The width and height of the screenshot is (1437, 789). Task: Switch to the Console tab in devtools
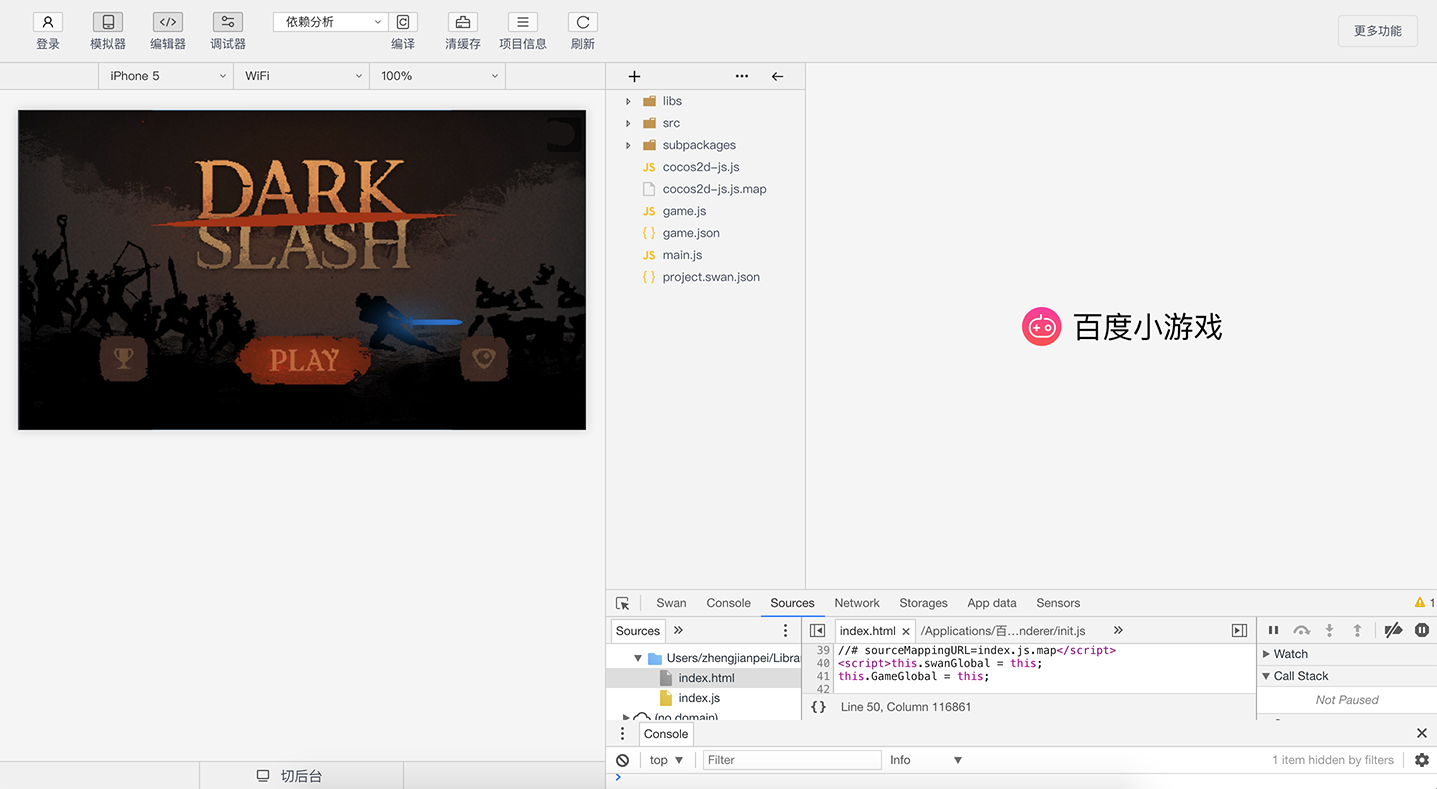point(728,603)
